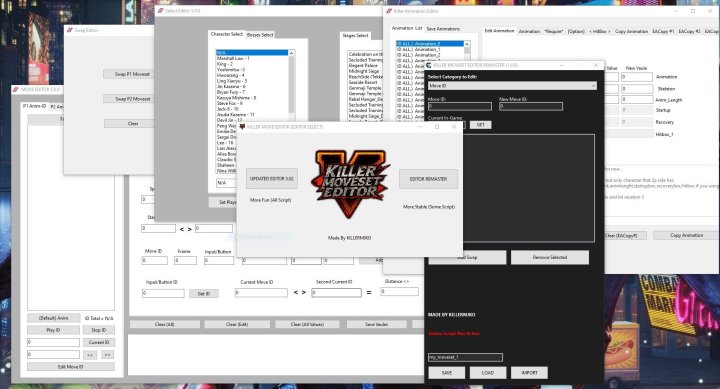
Task: Click the UPDATED EDITOR 5.02 button
Action: pos(271,179)
